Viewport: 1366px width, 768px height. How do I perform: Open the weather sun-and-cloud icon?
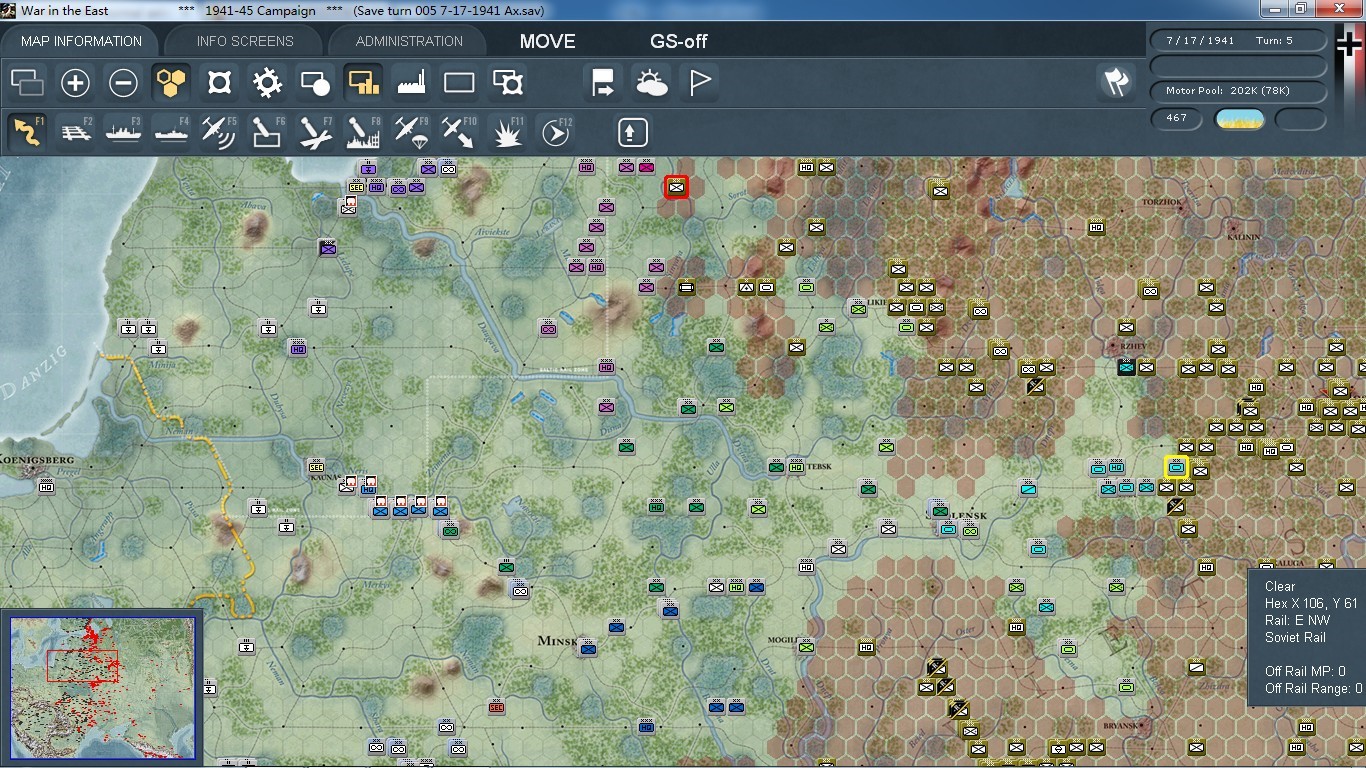[x=651, y=83]
